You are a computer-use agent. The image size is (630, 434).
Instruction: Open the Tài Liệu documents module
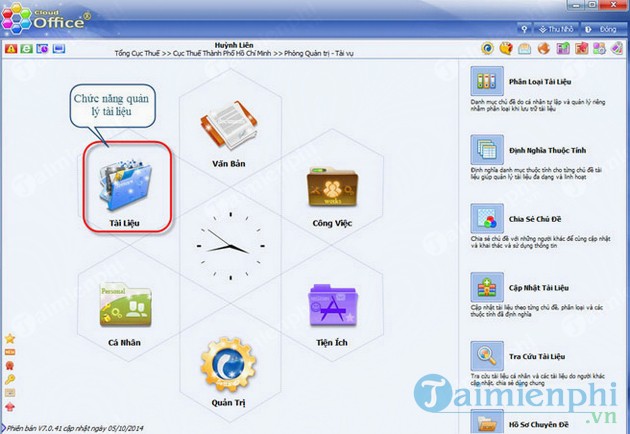point(125,185)
